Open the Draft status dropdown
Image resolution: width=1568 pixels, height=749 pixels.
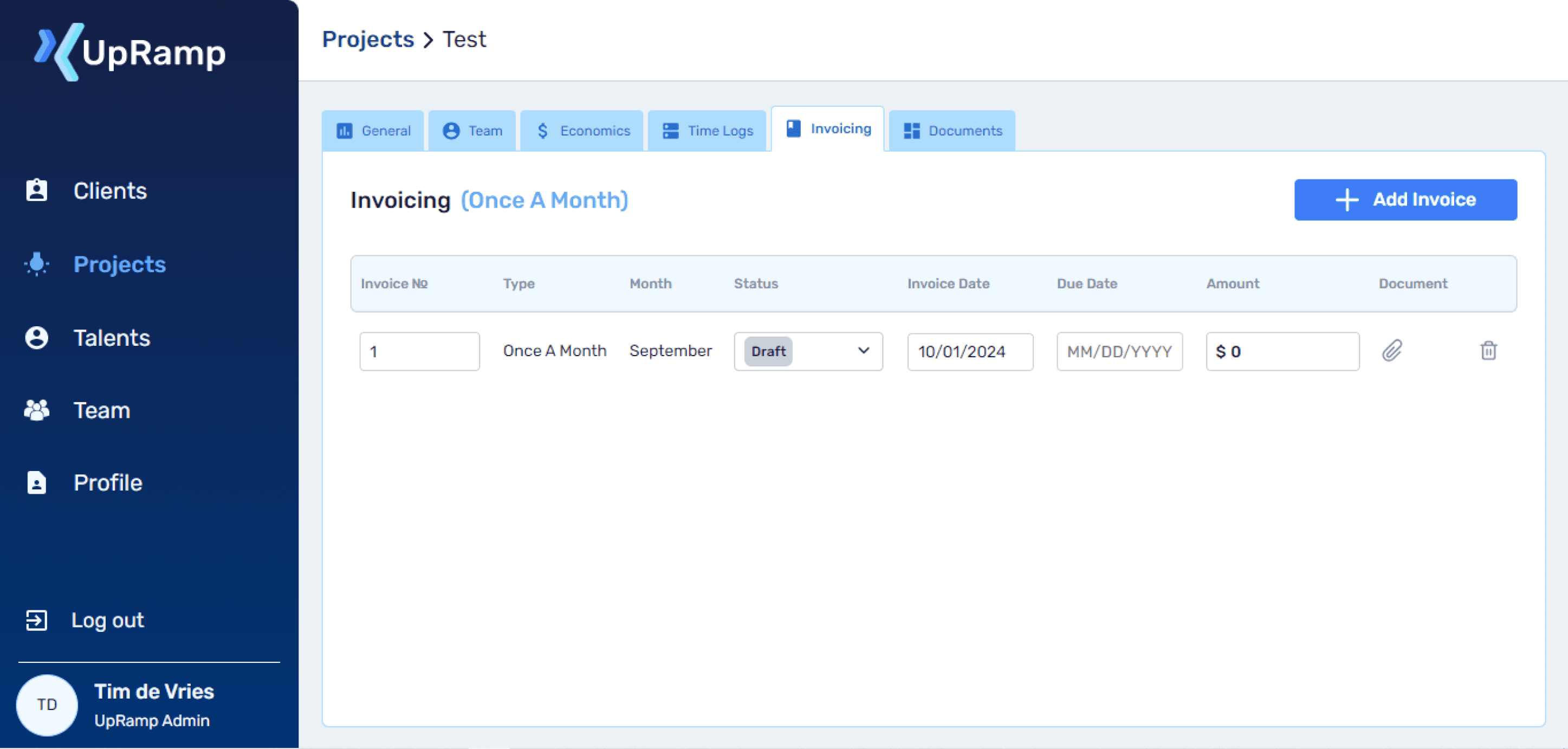808,351
